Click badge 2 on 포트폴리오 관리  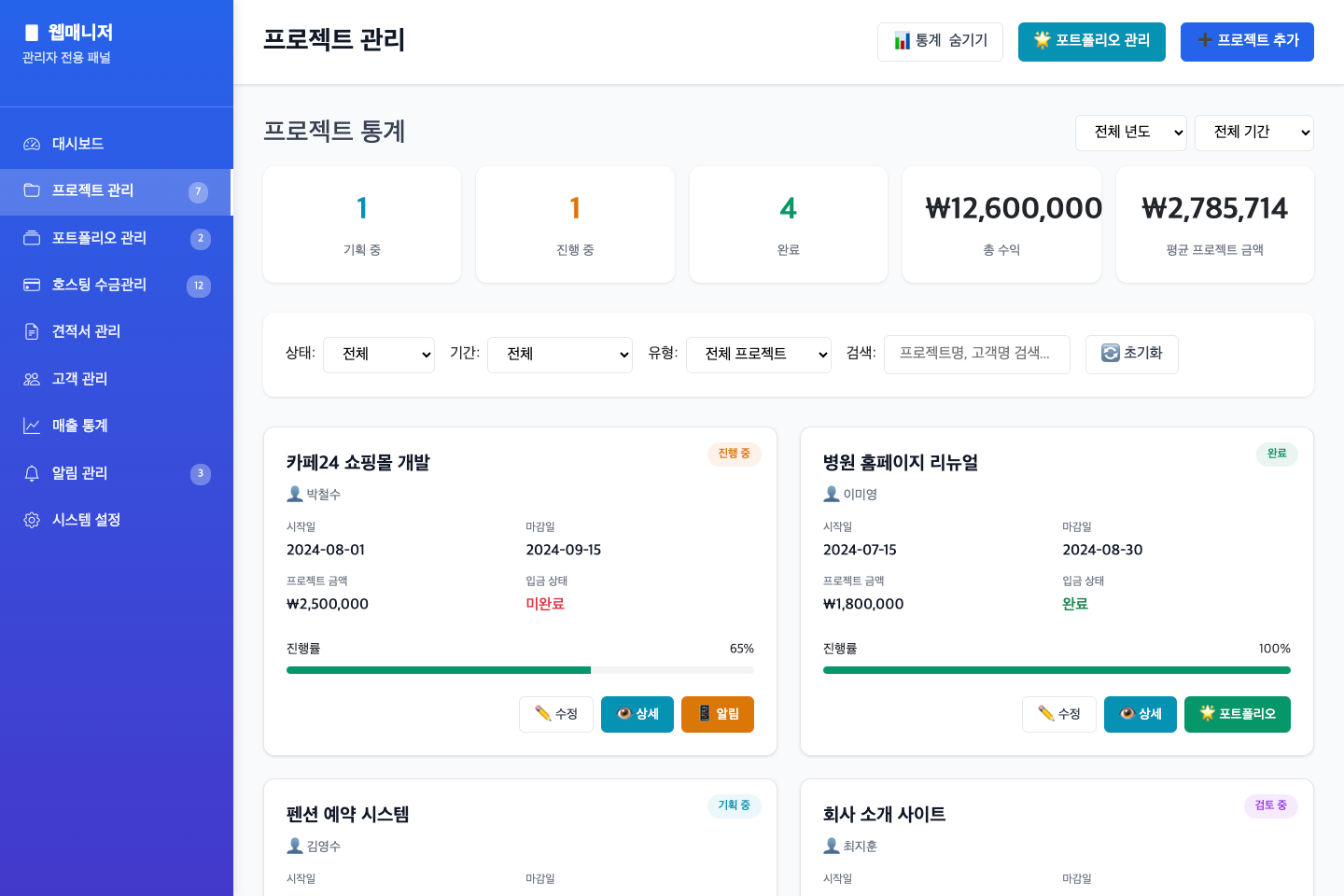pyautogui.click(x=200, y=238)
